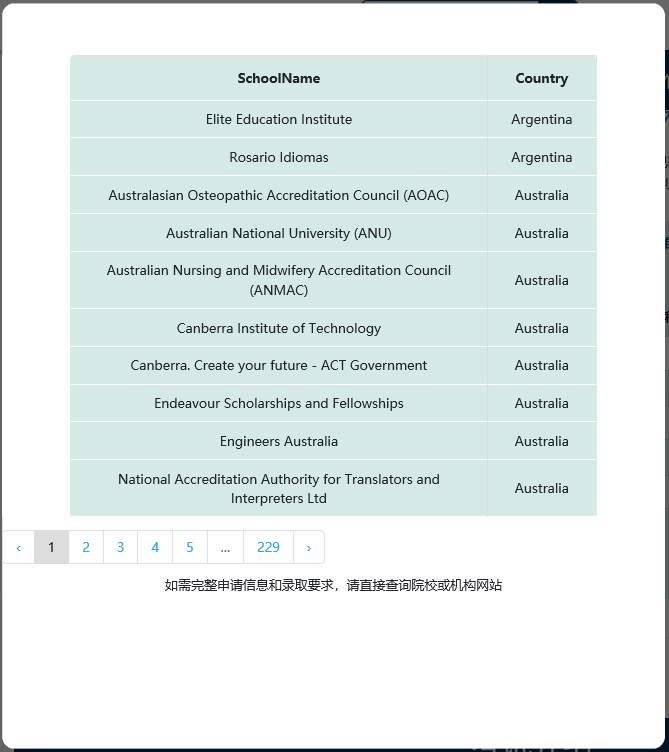The image size is (669, 752).
Task: Select Endeavour Scholarships and Fellowships
Action: [279, 403]
